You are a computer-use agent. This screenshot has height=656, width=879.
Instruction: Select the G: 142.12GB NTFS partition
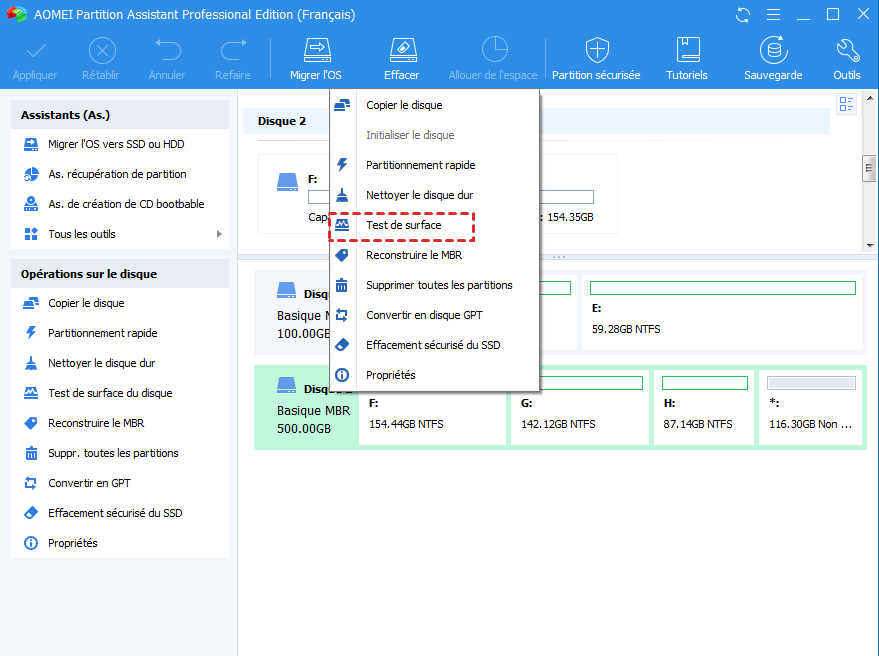pyautogui.click(x=580, y=408)
